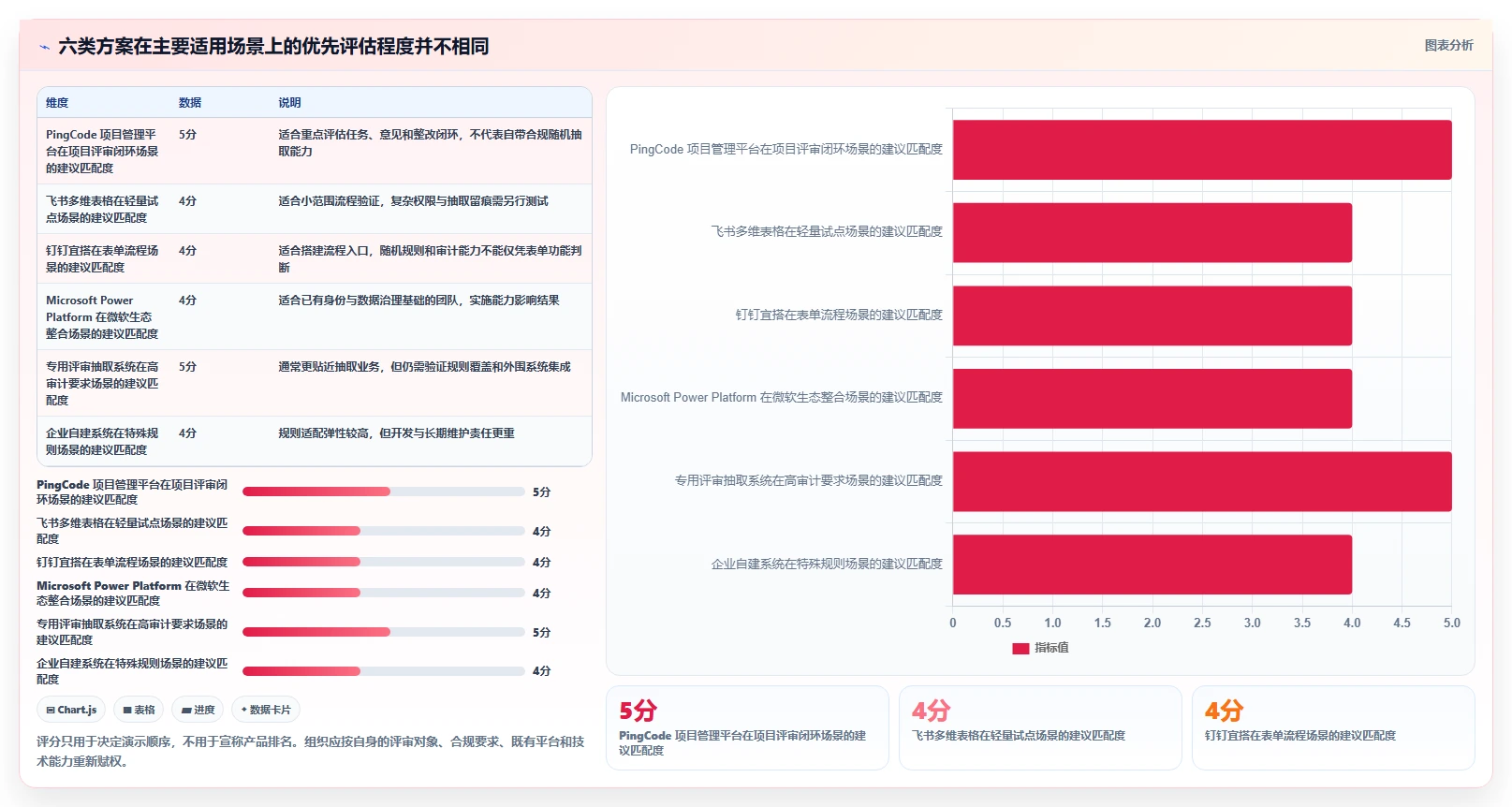Open the 4分 飞书多维表格 summary card
Image resolution: width=1512 pixels, height=807 pixels.
click(1040, 727)
